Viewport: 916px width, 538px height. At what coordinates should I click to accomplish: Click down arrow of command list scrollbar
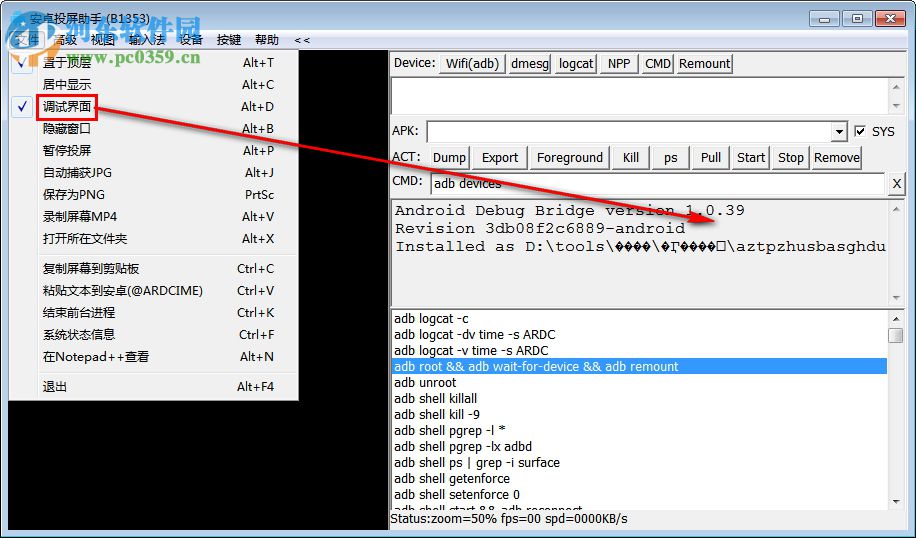[896, 501]
